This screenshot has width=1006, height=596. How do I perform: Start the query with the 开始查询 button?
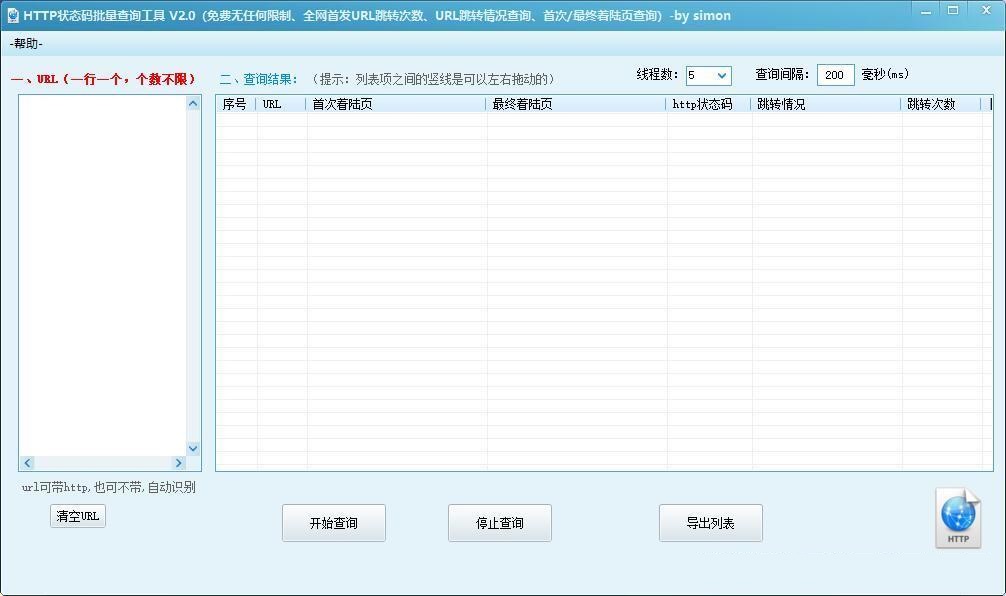tap(334, 523)
